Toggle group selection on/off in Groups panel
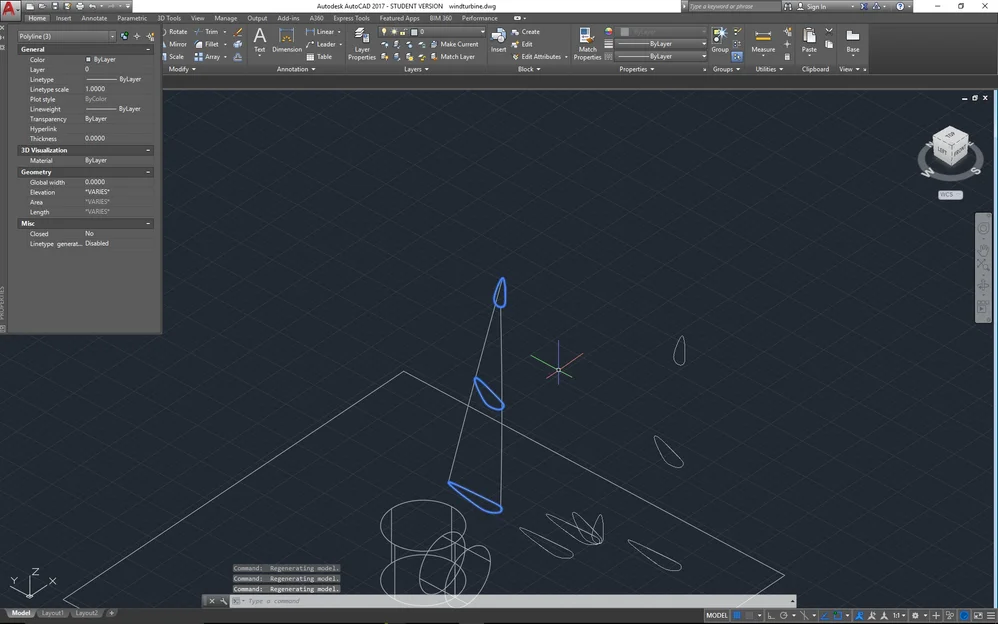Screen dimensions: 998x624 (737, 57)
